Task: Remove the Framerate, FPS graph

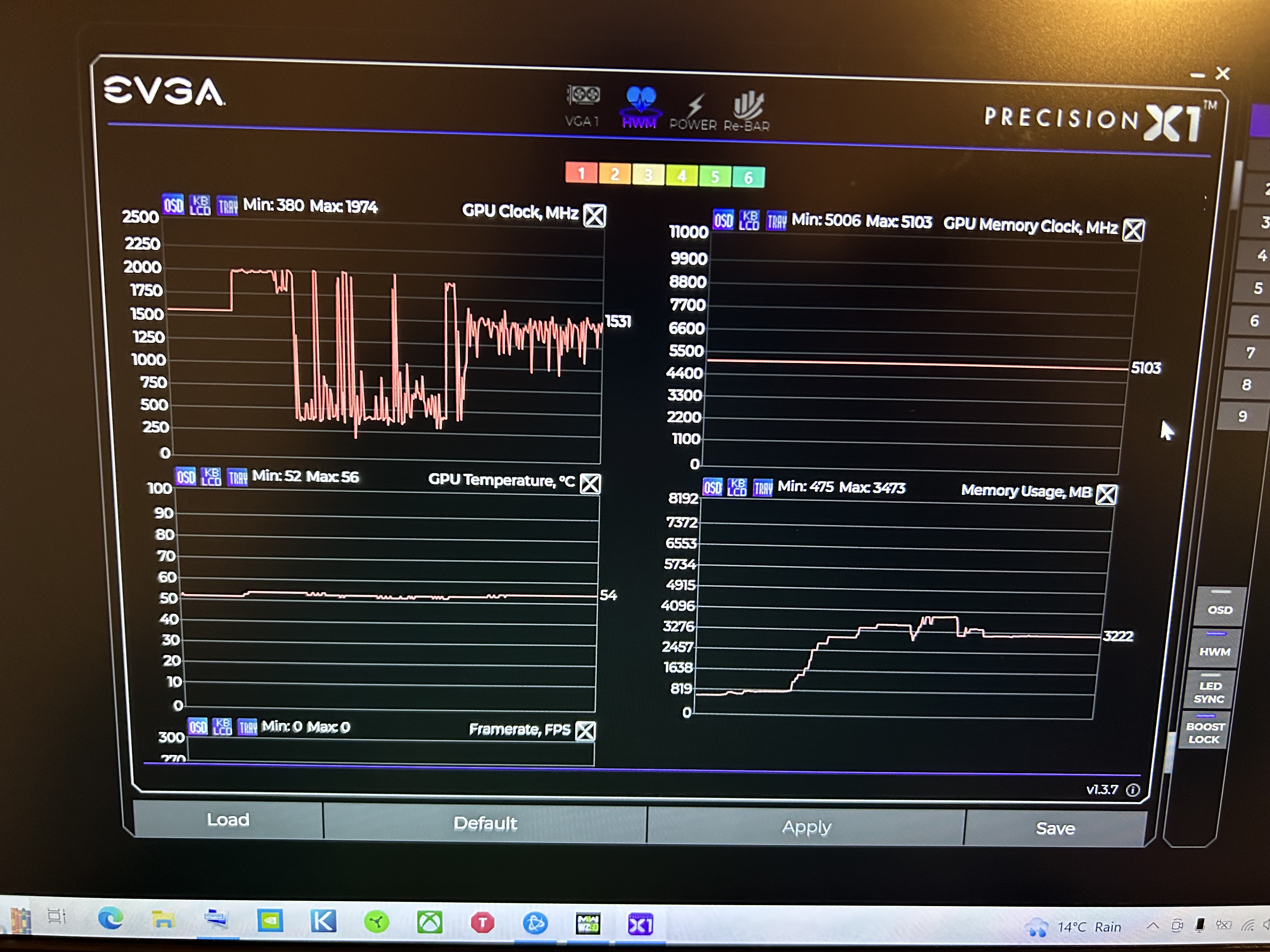Action: 585,731
